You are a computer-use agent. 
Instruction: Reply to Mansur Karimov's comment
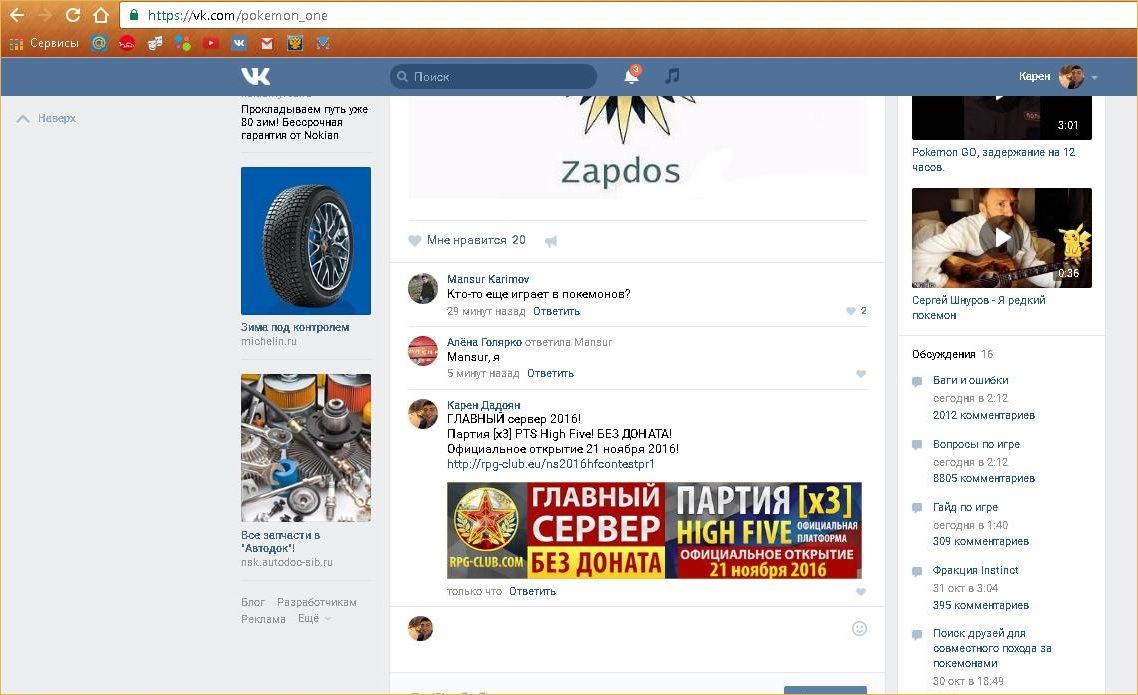point(556,311)
